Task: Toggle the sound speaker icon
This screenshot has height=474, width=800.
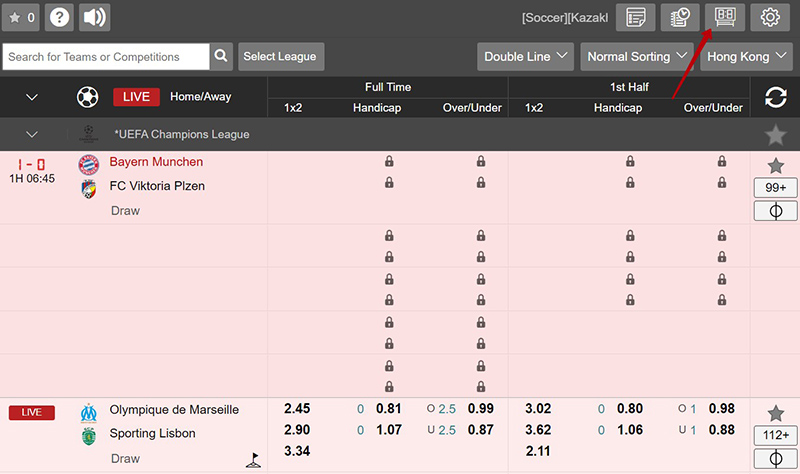Action: click(x=94, y=18)
